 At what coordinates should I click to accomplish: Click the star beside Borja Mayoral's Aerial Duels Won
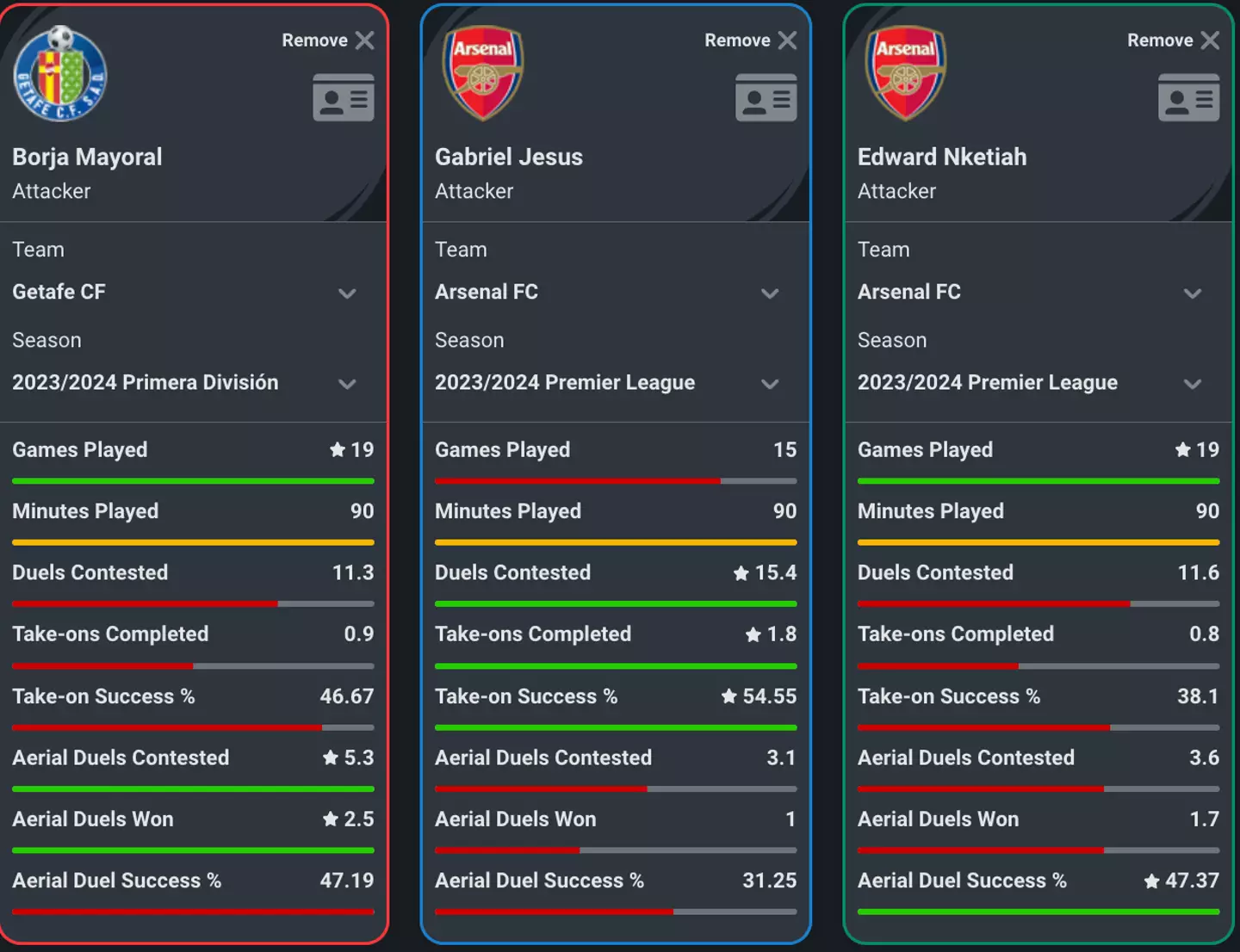(x=331, y=819)
